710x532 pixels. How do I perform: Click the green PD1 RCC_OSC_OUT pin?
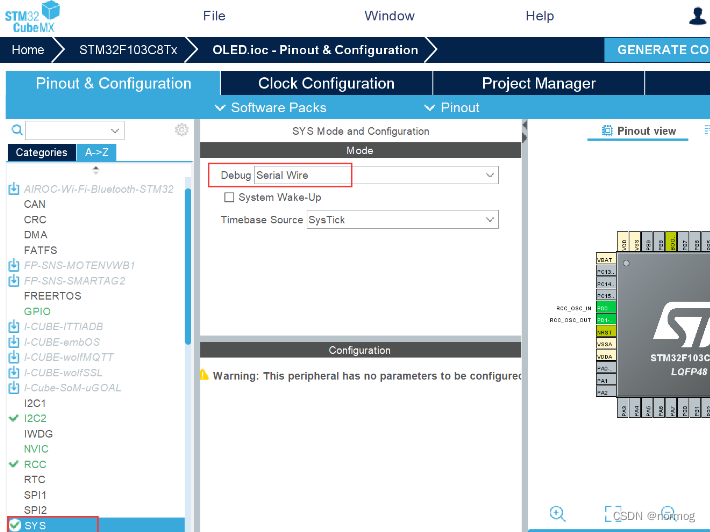pyautogui.click(x=606, y=320)
